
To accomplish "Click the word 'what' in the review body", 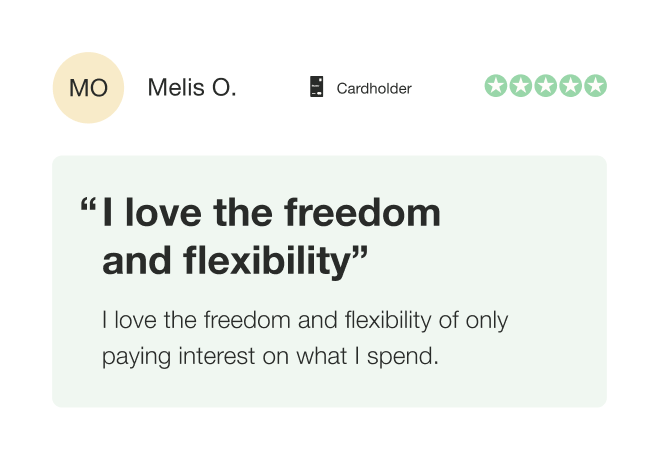I will coord(322,356).
